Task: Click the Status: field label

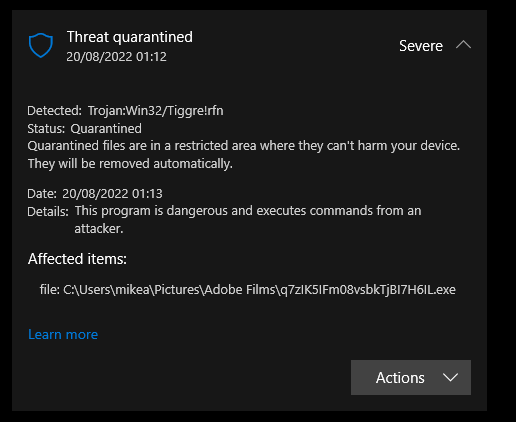Action: pos(46,129)
